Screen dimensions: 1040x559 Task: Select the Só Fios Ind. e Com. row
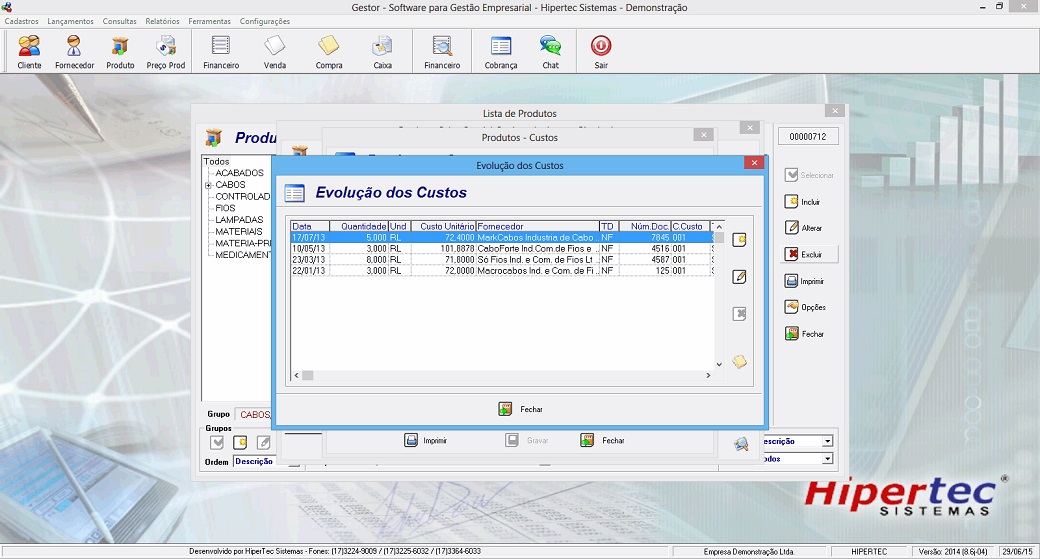point(502,260)
